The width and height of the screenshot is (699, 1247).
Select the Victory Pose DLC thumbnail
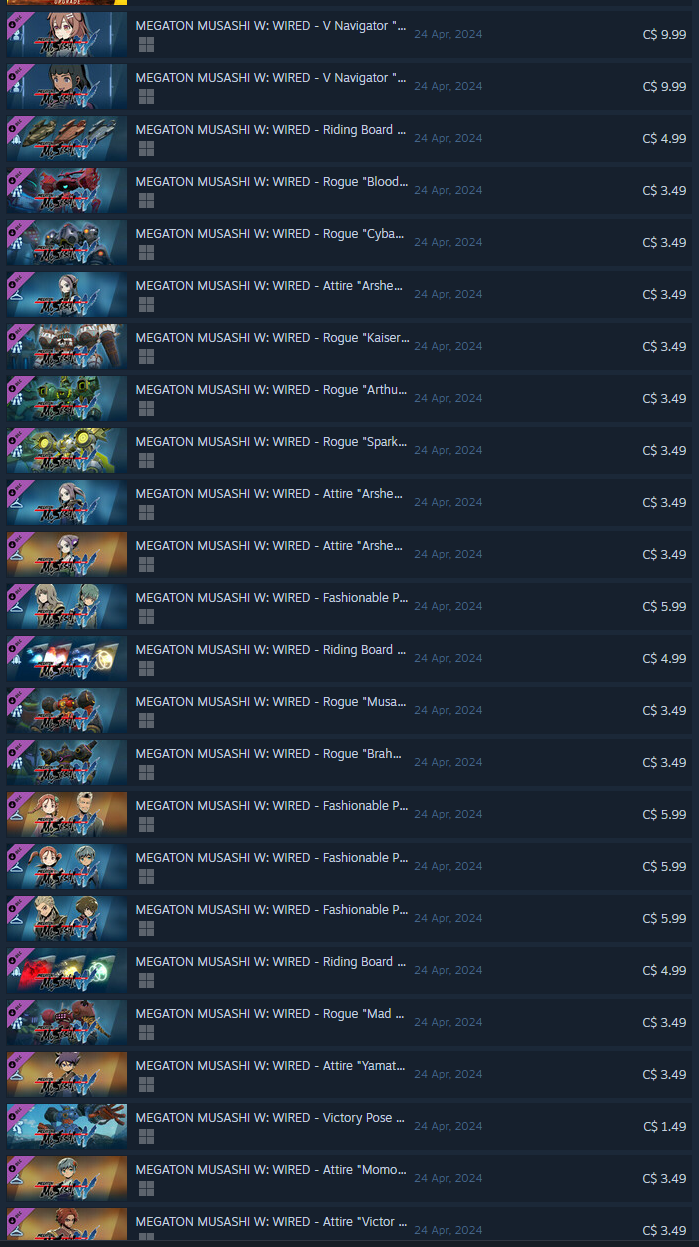point(67,1126)
